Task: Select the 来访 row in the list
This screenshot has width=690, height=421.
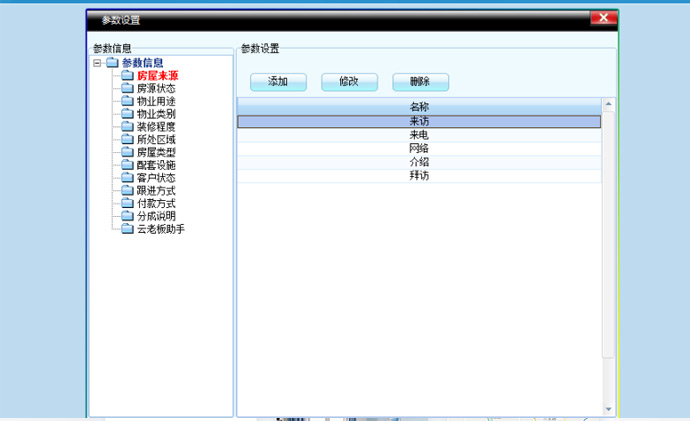Action: click(x=419, y=121)
